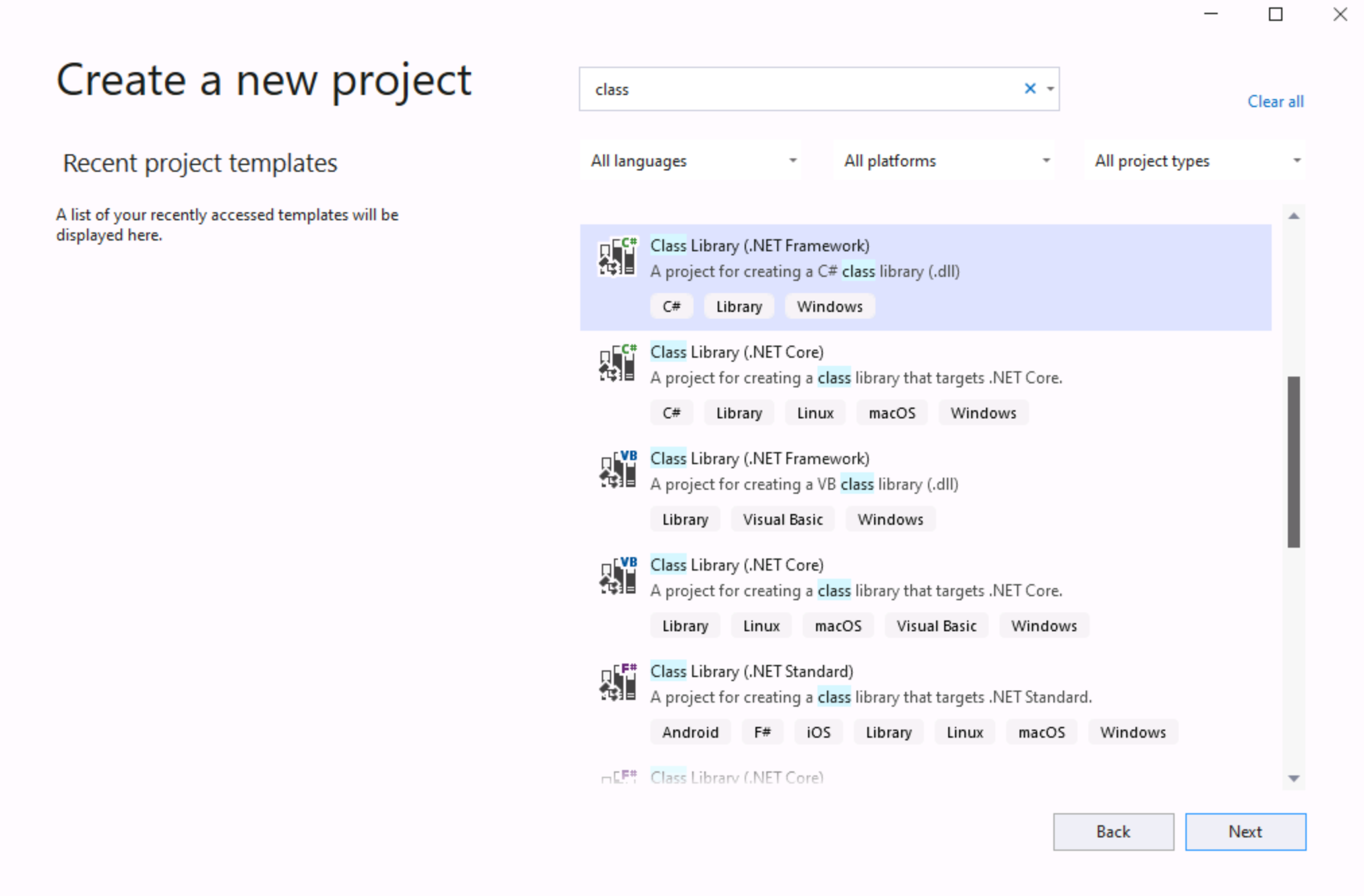This screenshot has width=1364, height=896.
Task: Click the iOS tag under .NET Standard template
Action: coord(818,732)
